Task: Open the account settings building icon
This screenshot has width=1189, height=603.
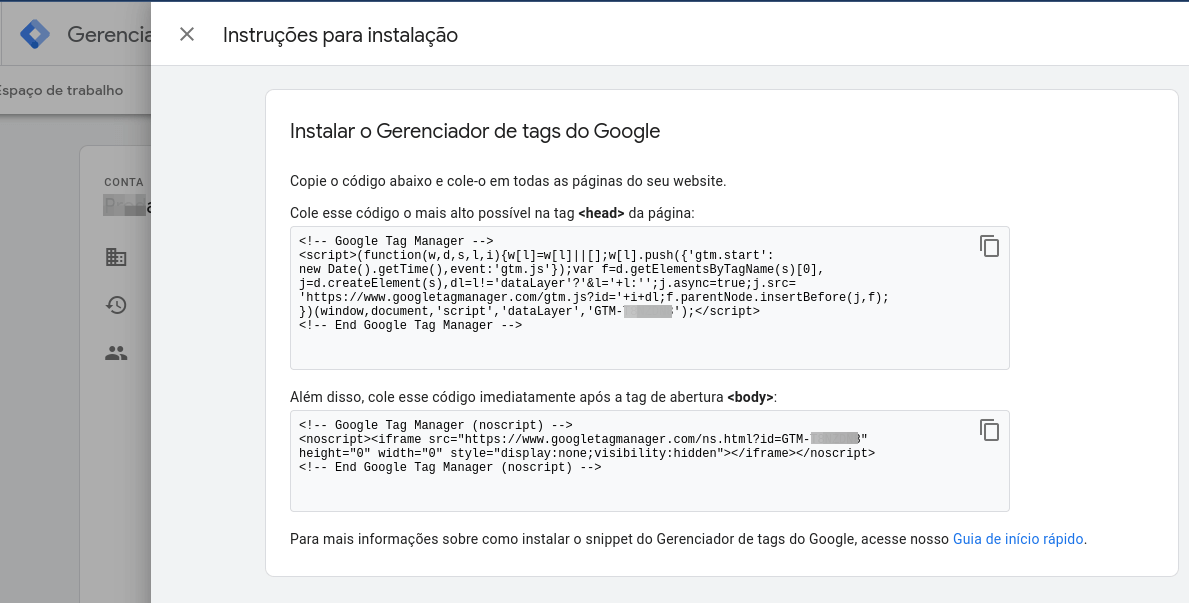Action: [x=116, y=257]
